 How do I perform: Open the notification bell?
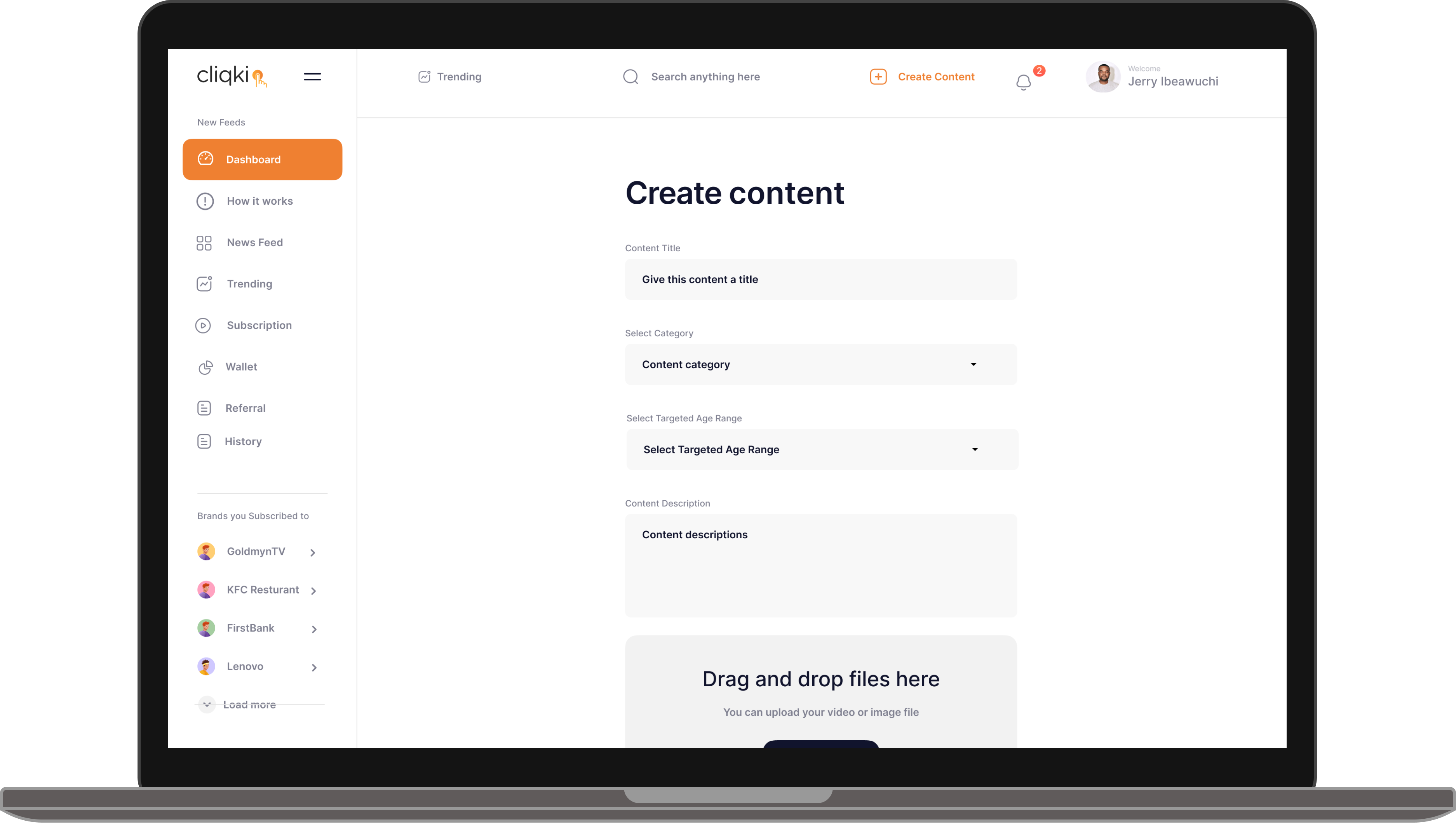pyautogui.click(x=1023, y=82)
